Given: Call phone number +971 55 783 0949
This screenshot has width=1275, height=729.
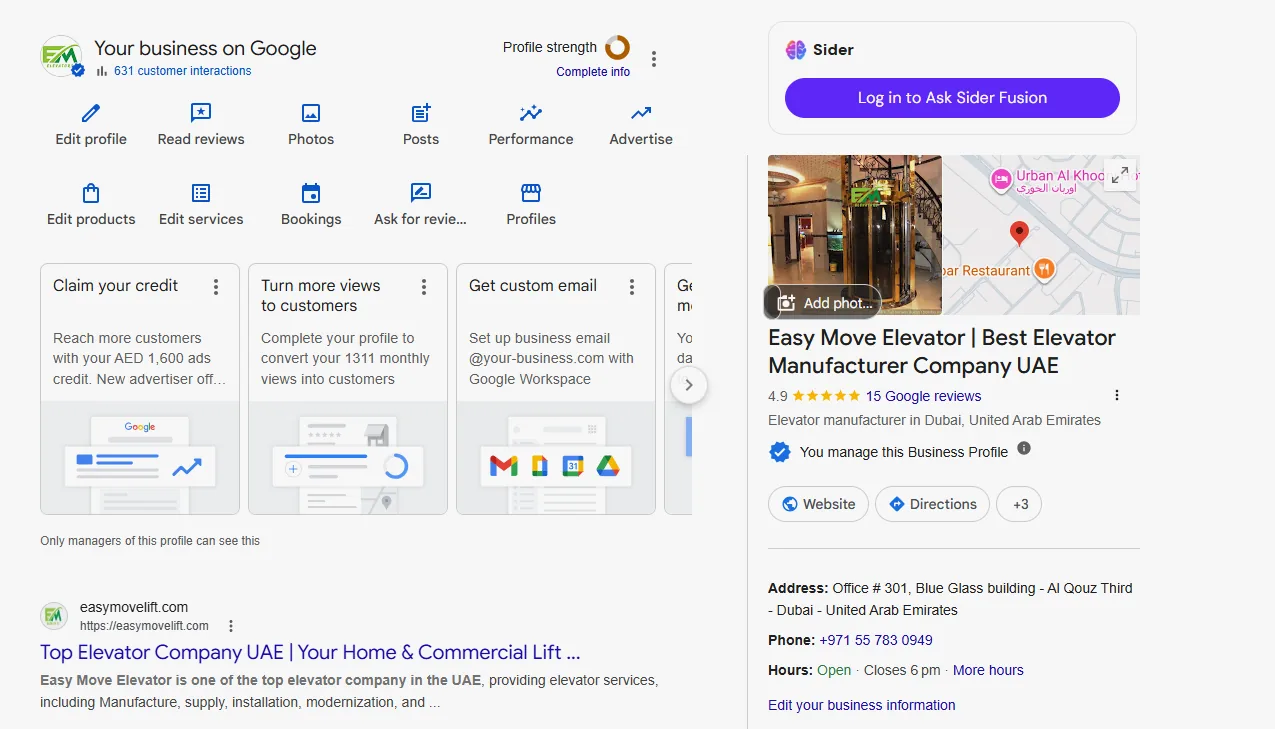Looking at the screenshot, I should pyautogui.click(x=876, y=640).
